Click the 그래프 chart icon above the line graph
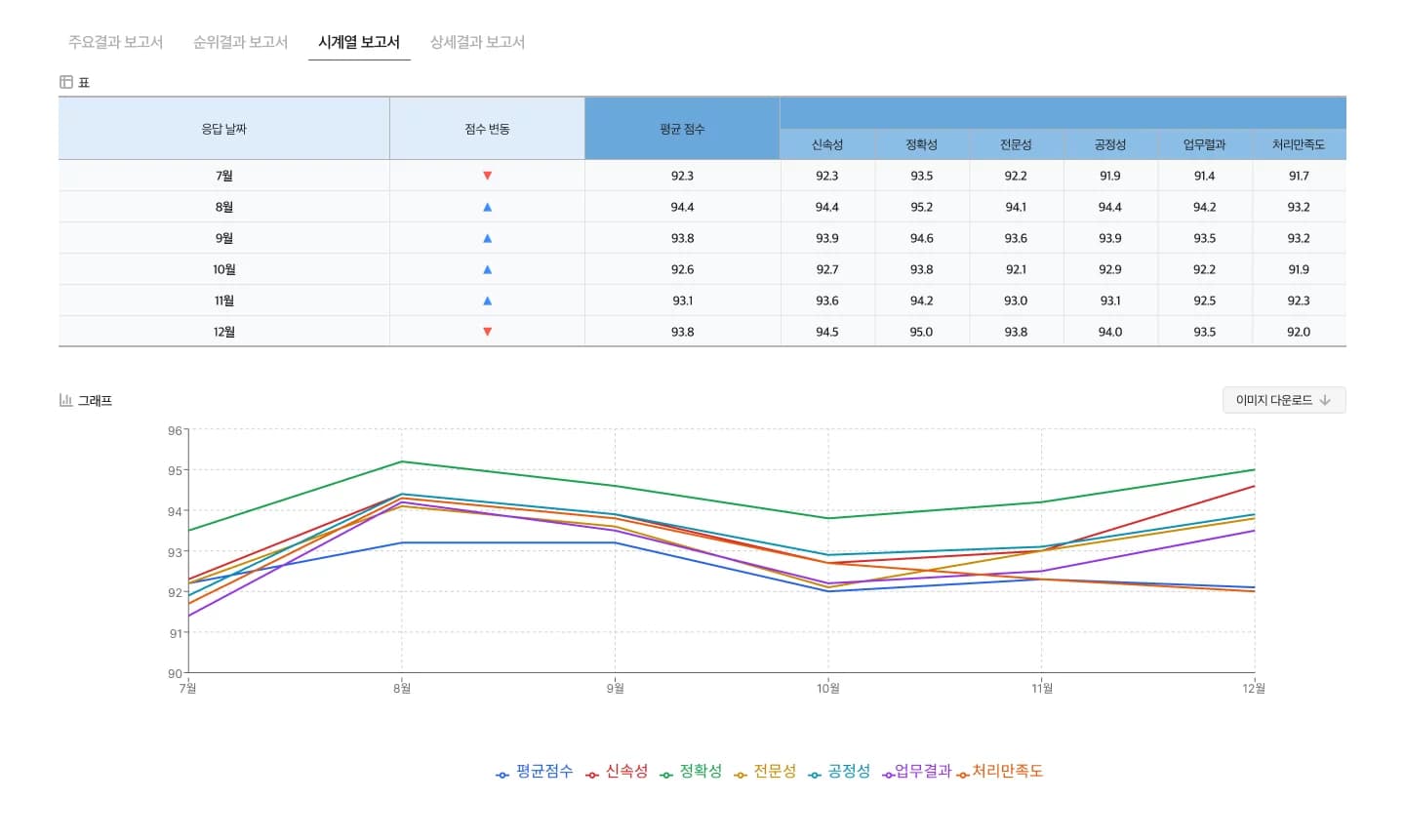The image size is (1405, 840). click(65, 400)
